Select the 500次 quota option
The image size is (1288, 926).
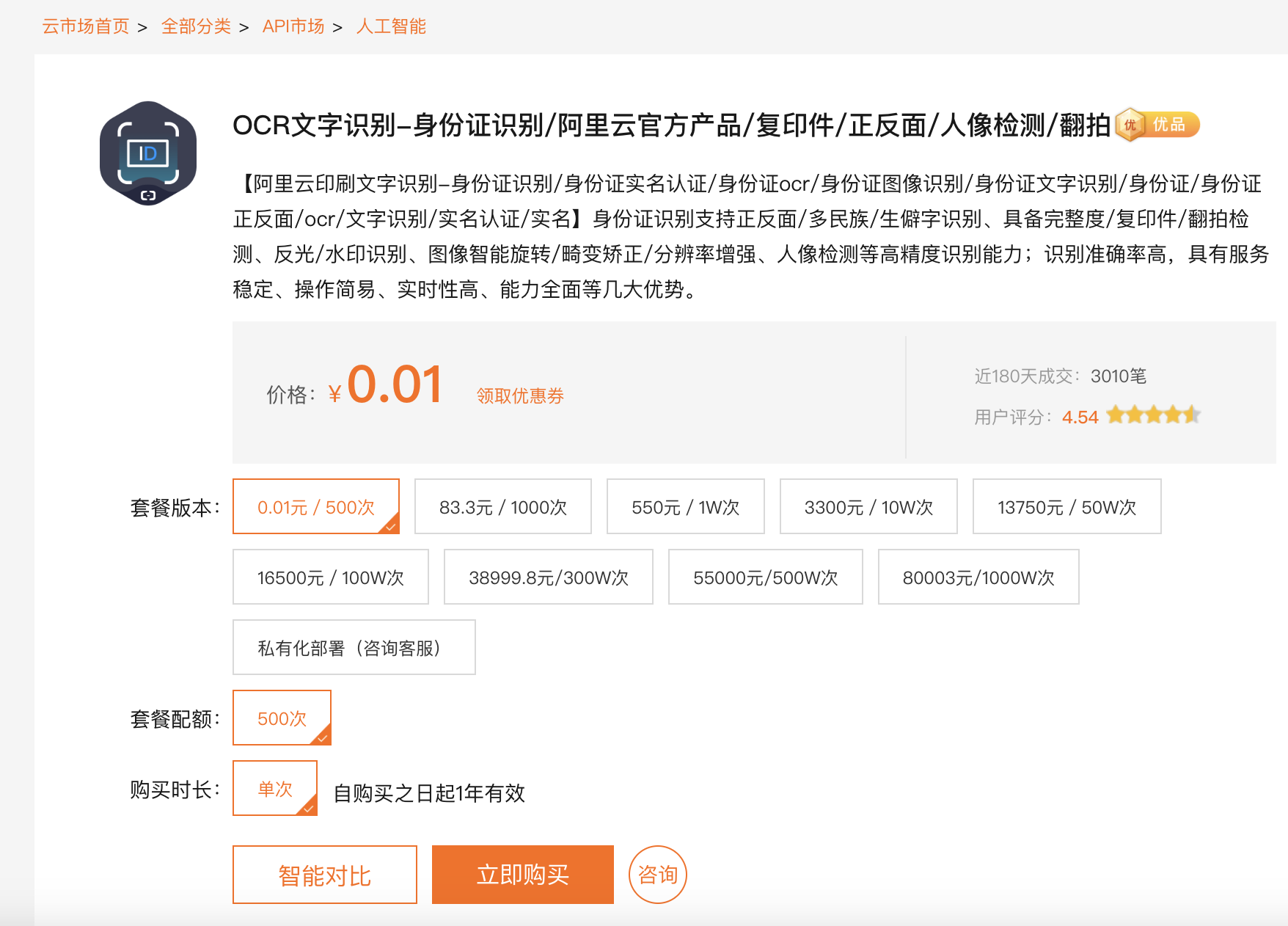point(282,718)
